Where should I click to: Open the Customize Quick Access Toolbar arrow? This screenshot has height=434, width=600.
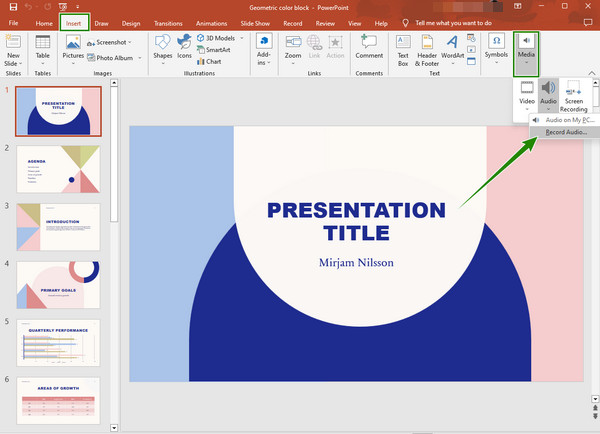(78, 7)
